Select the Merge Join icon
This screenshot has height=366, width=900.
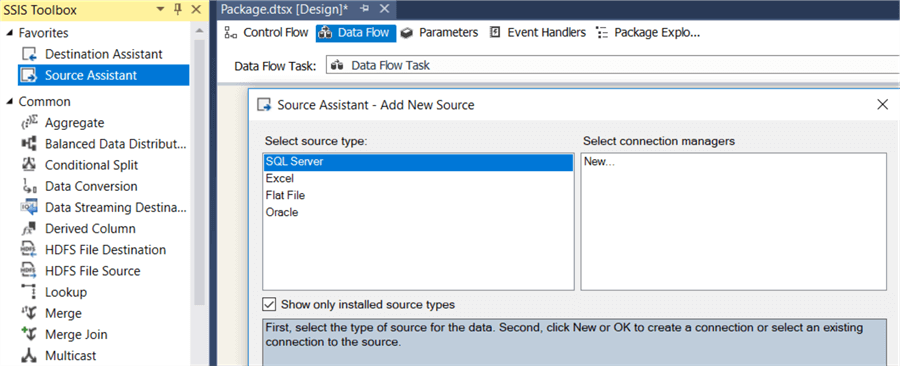coord(29,335)
